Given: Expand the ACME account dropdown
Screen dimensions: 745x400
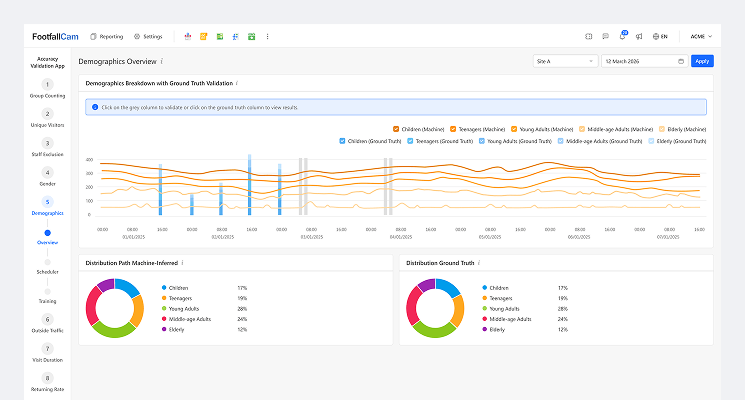Looking at the screenshot, I should pyautogui.click(x=701, y=36).
